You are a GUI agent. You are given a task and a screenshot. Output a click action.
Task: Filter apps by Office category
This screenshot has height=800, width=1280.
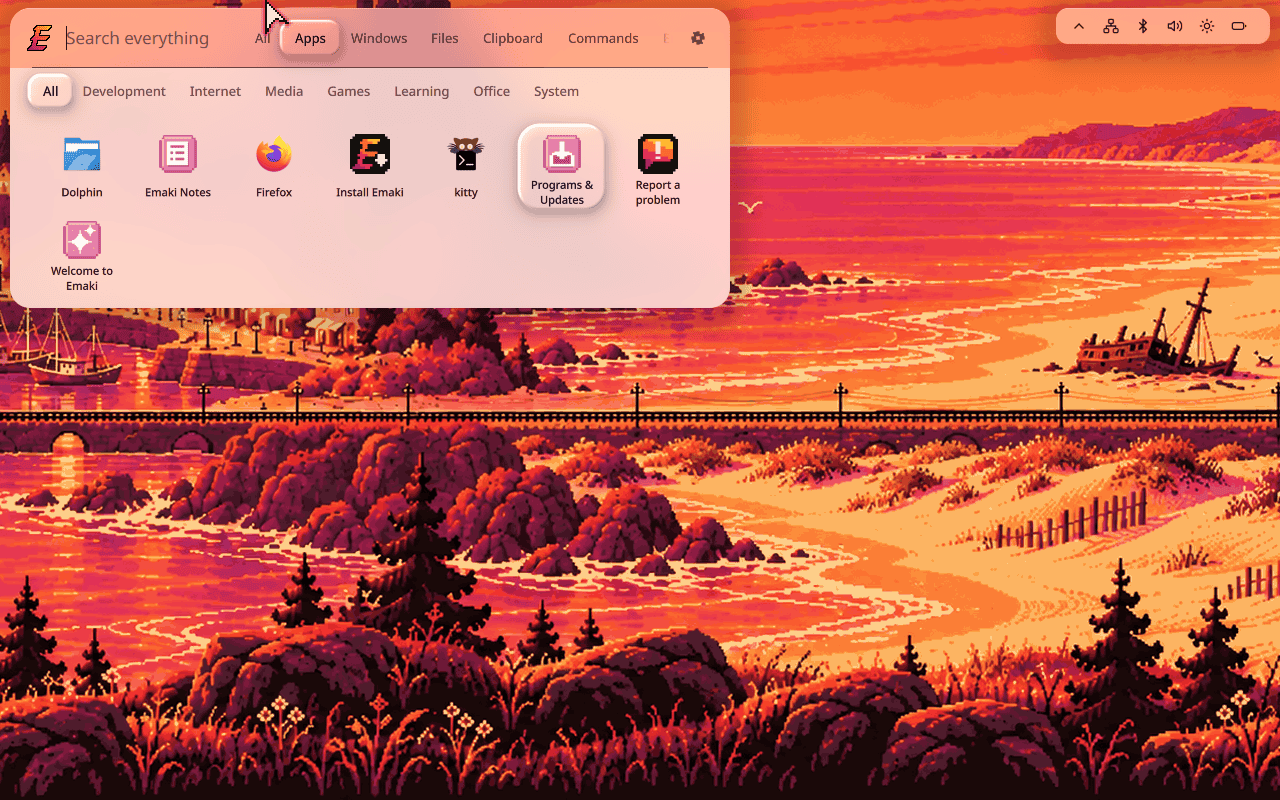[491, 91]
